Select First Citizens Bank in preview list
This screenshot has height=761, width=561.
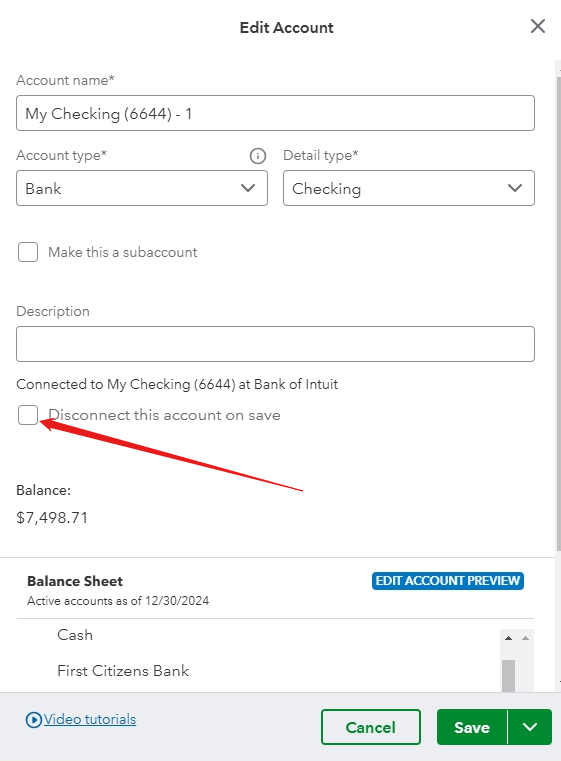click(123, 671)
